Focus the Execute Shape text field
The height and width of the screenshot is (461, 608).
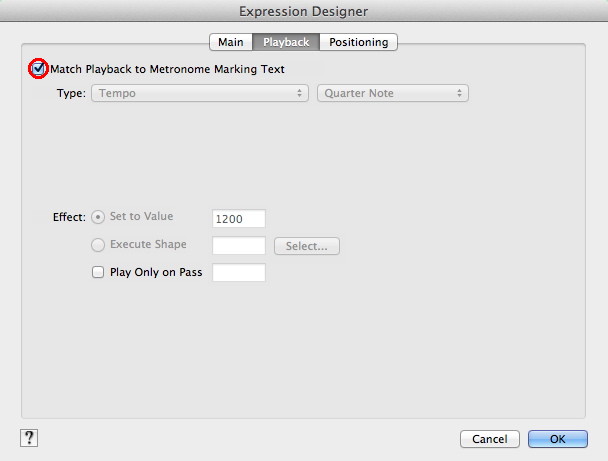pos(239,245)
